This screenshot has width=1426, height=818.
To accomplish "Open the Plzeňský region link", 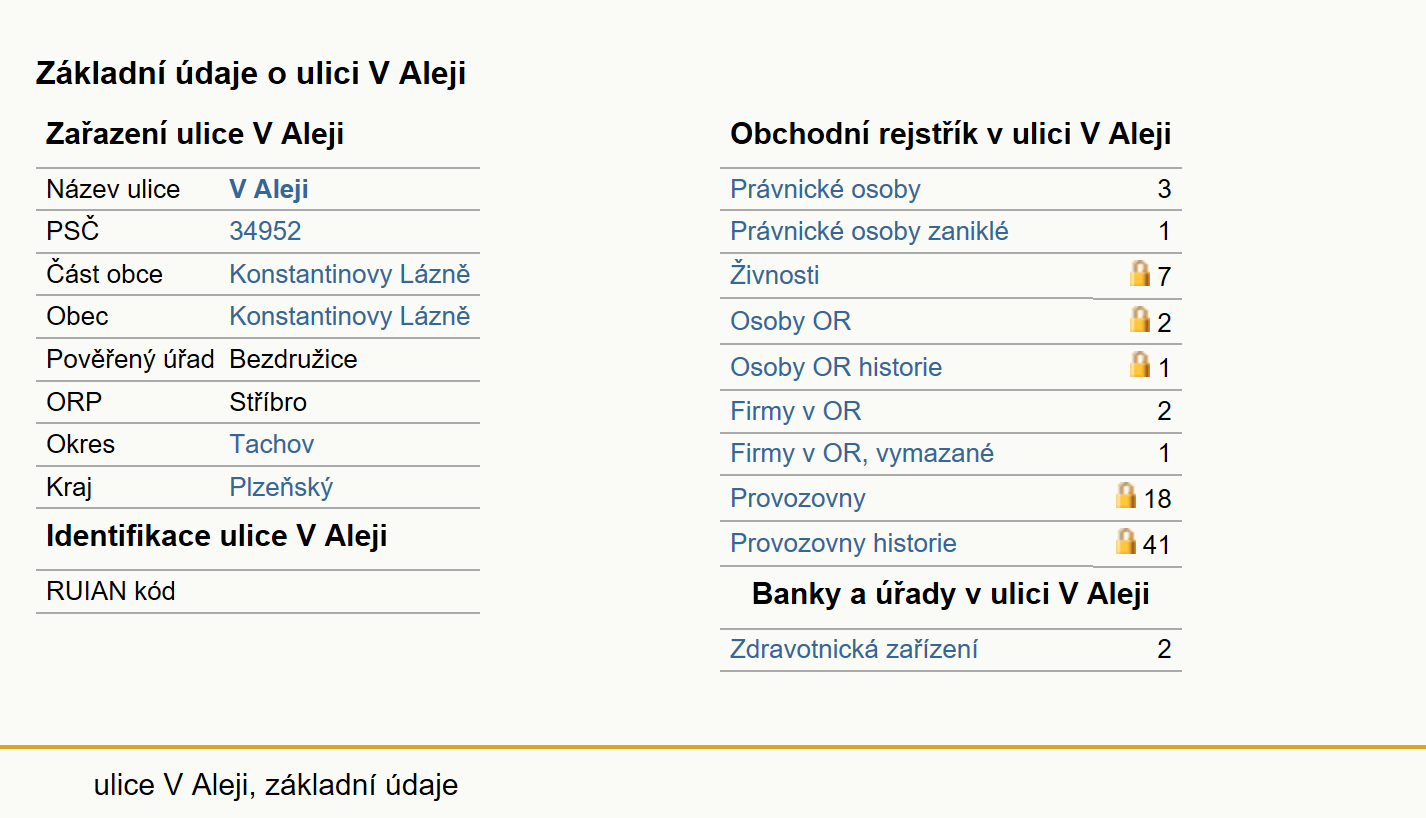I will (x=281, y=487).
